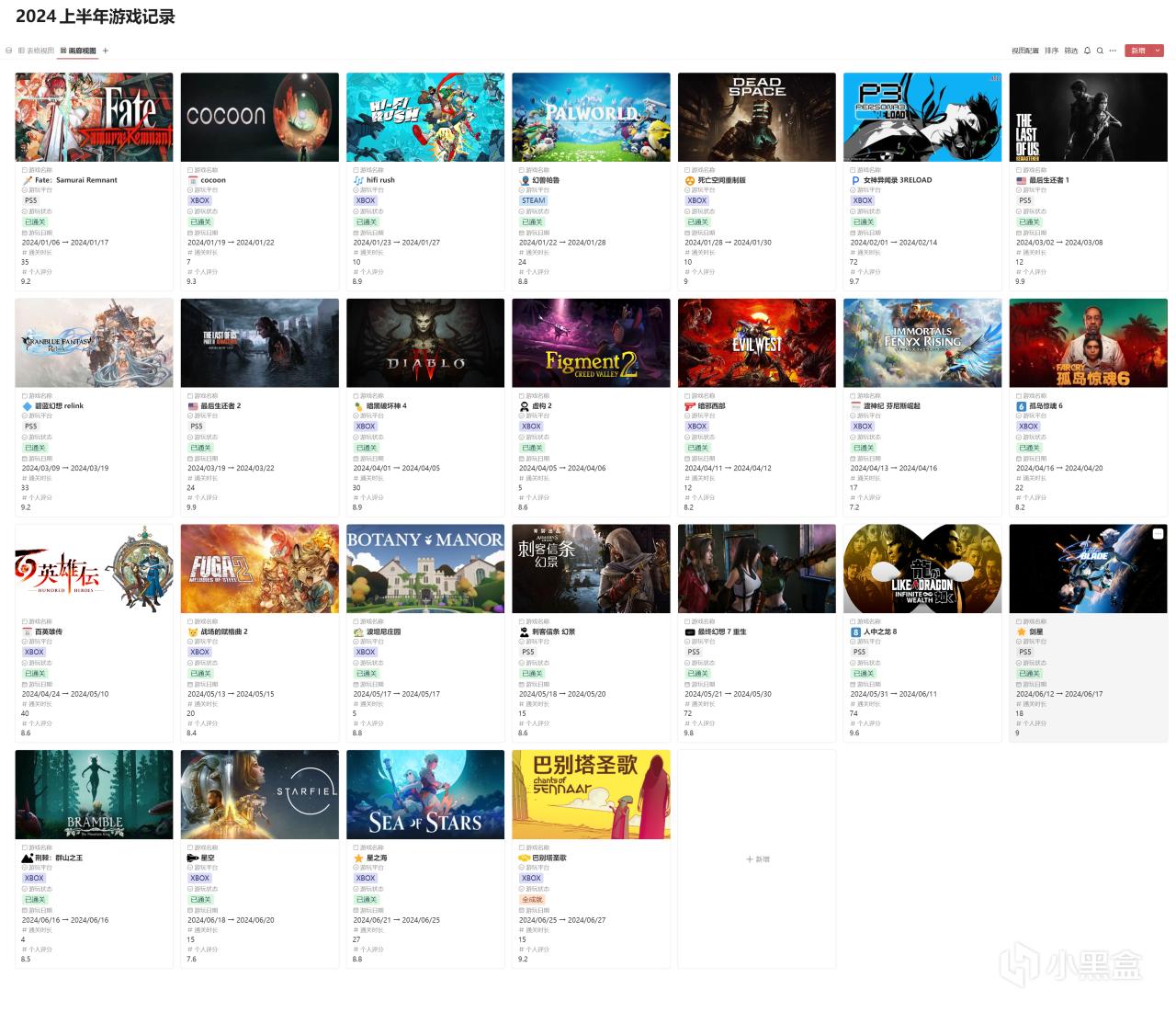Viewport: 1176px width, 1012px height.
Task: Click the 已通关 status tag on 星空 card
Action: pyautogui.click(x=200, y=899)
